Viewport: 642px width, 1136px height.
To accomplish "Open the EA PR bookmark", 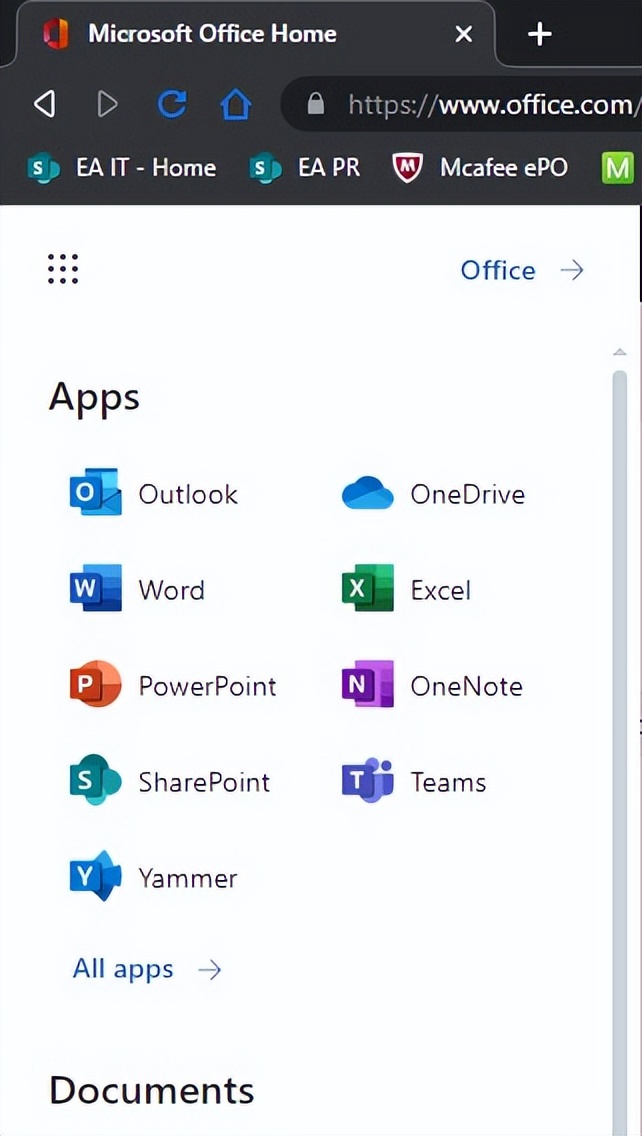I will click(304, 168).
